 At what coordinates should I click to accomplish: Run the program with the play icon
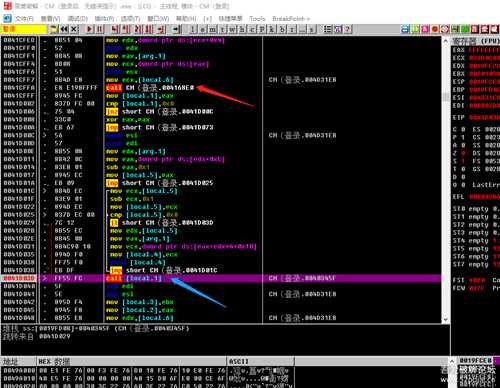pos(89,29)
